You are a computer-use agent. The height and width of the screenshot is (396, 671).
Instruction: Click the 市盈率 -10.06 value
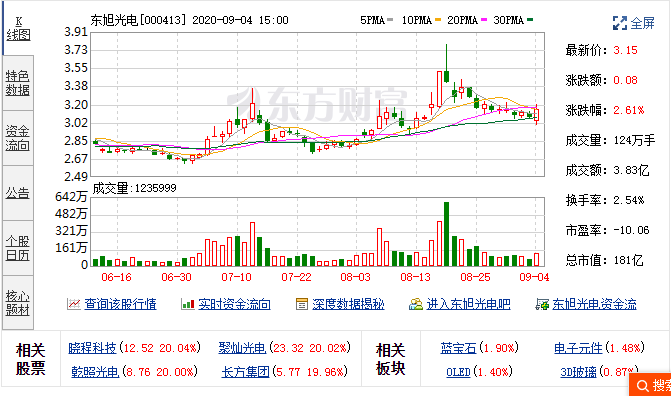click(x=631, y=230)
